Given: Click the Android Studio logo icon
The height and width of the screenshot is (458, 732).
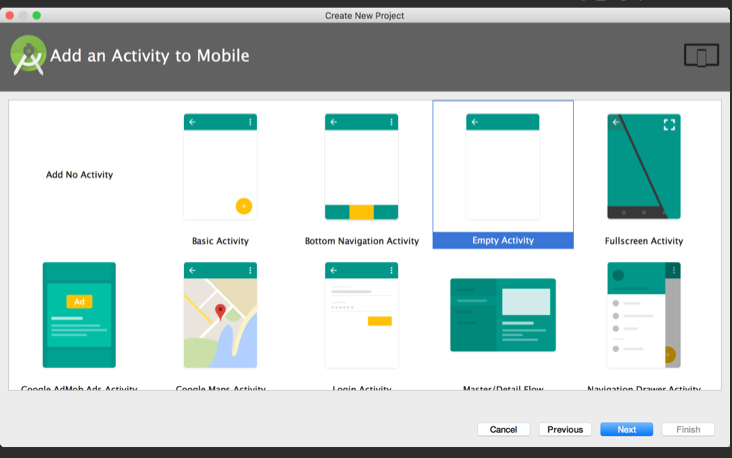Looking at the screenshot, I should (28, 56).
